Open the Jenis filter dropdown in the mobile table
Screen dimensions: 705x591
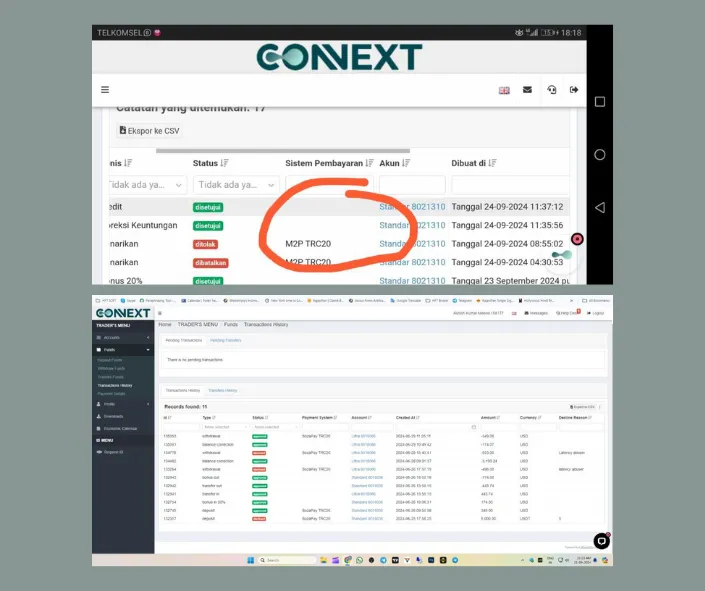pyautogui.click(x=147, y=185)
